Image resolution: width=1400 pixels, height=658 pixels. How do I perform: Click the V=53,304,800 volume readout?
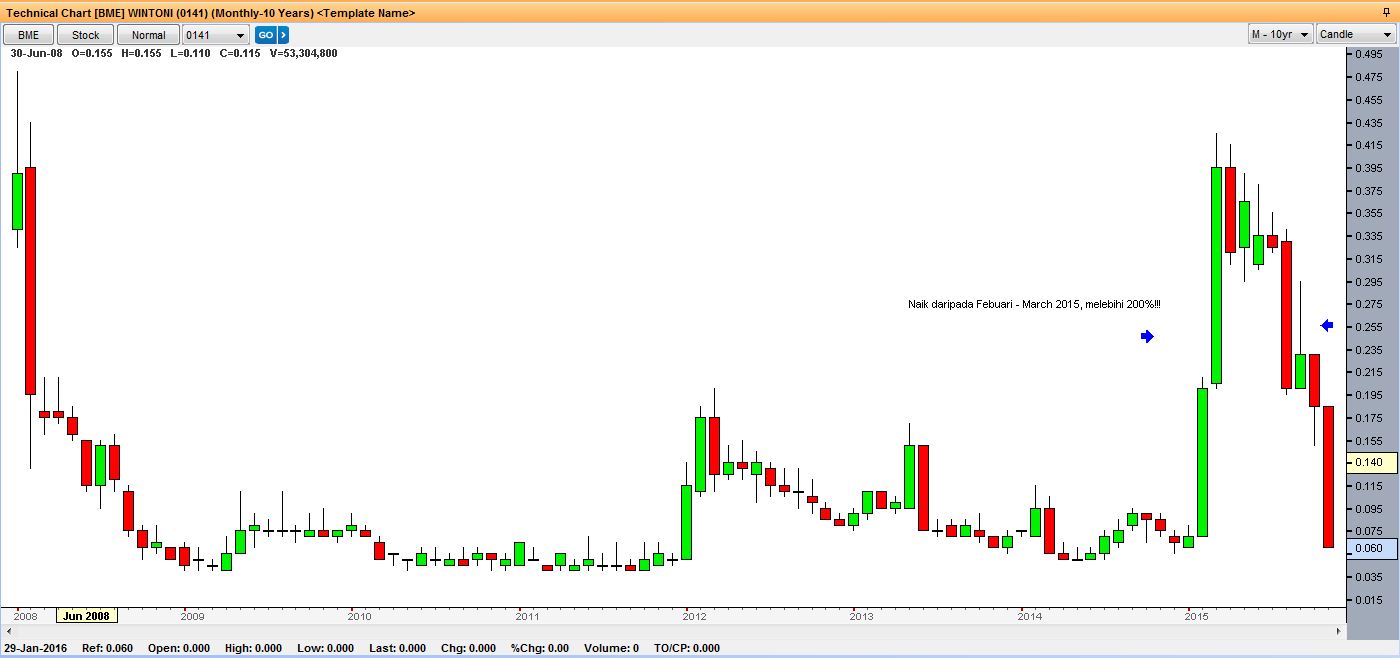tap(303, 53)
